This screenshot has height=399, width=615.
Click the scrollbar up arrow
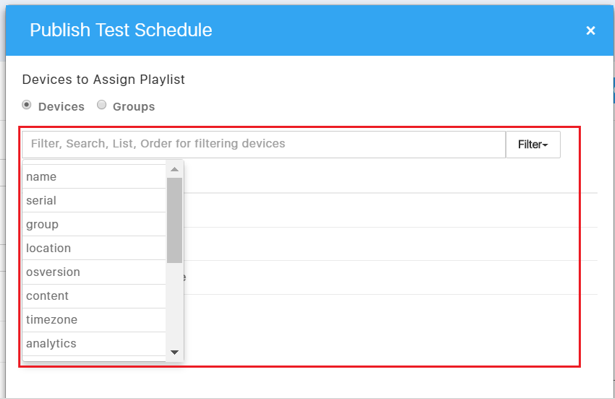(x=175, y=169)
